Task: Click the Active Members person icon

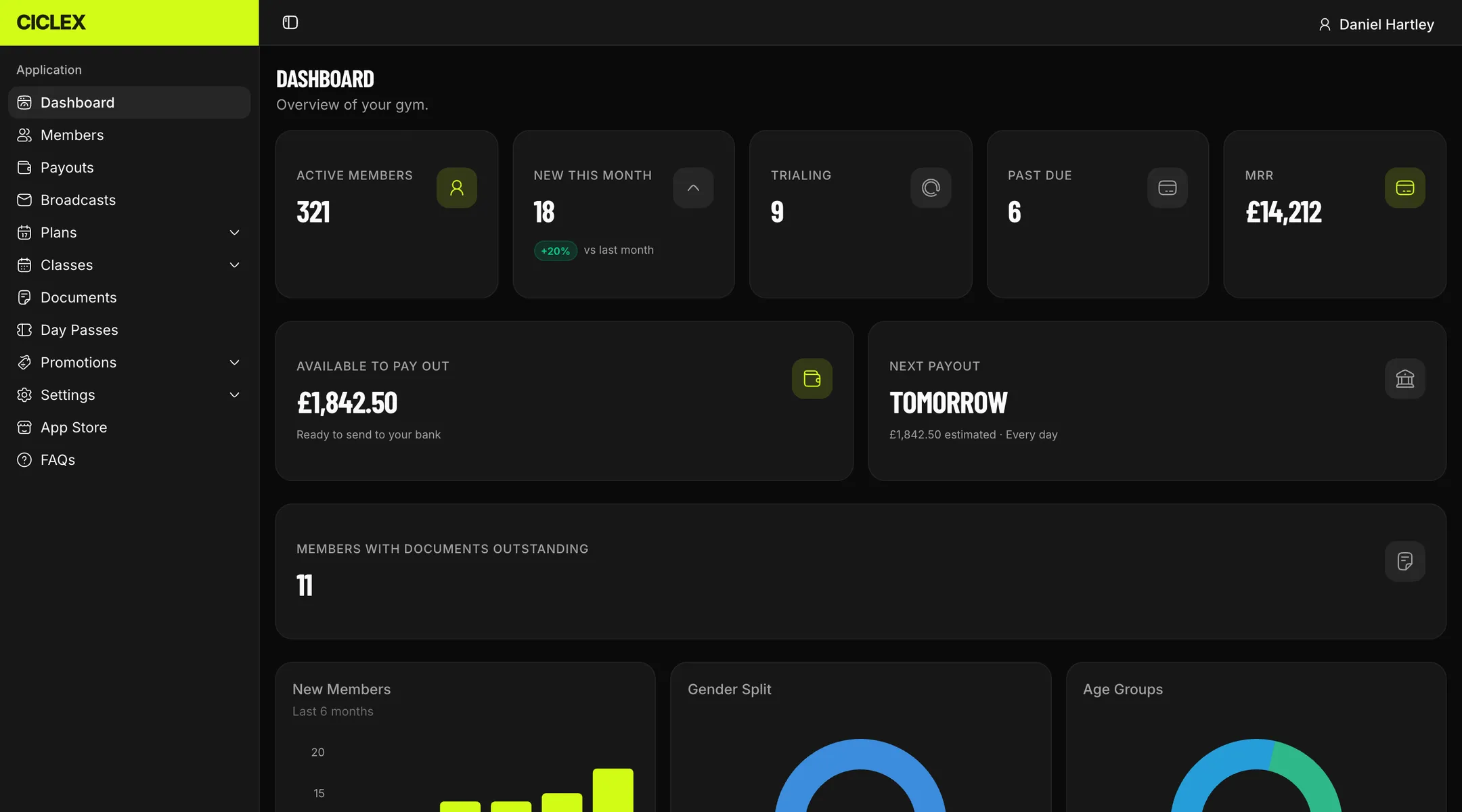Action: (457, 187)
